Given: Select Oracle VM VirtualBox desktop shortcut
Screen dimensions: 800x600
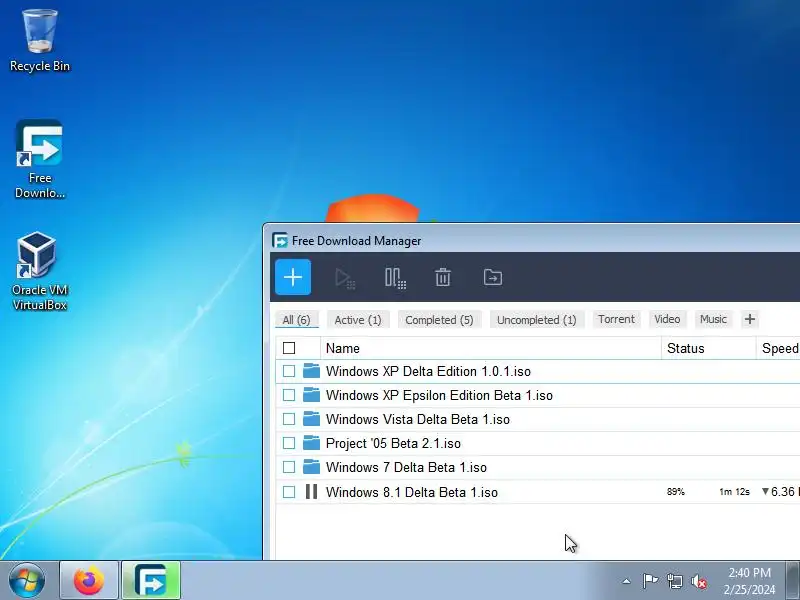Looking at the screenshot, I should pyautogui.click(x=40, y=271).
